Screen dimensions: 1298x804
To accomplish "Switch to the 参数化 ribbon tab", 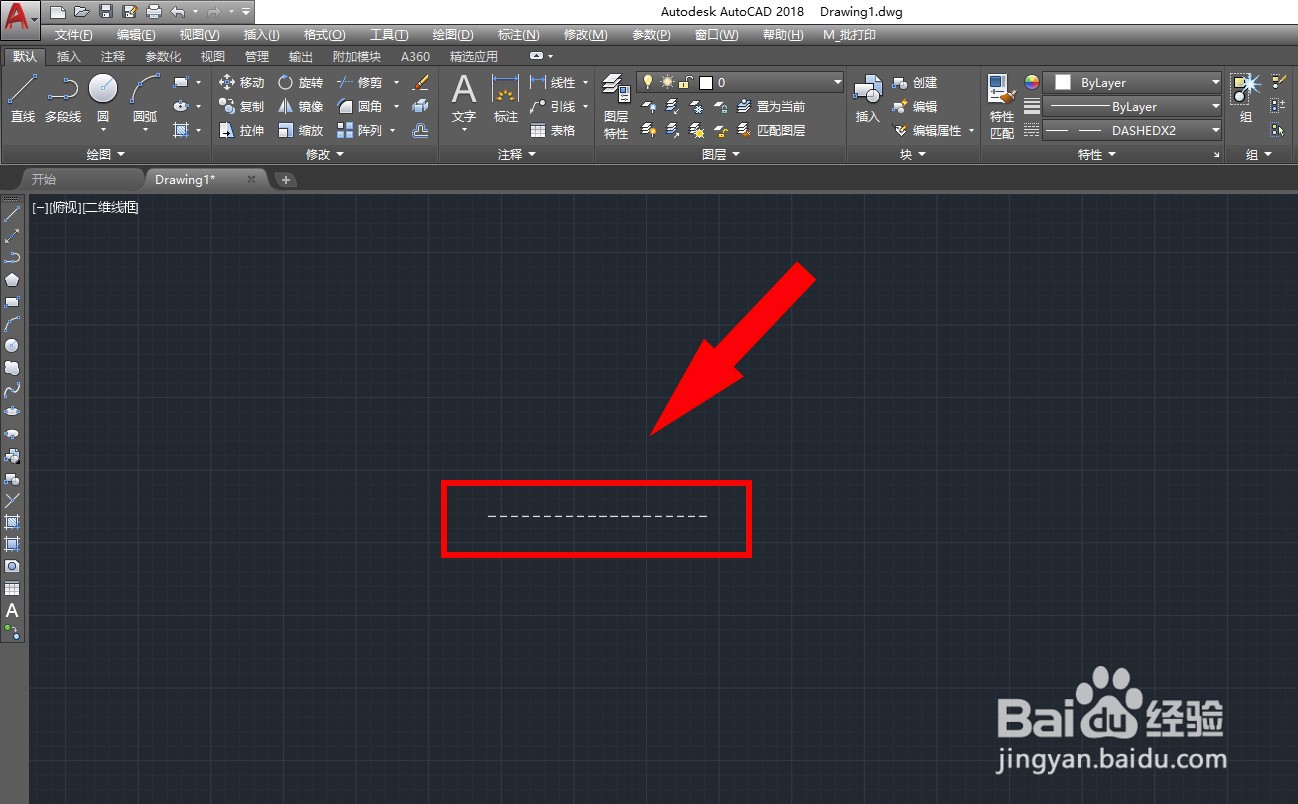I will pyautogui.click(x=163, y=57).
